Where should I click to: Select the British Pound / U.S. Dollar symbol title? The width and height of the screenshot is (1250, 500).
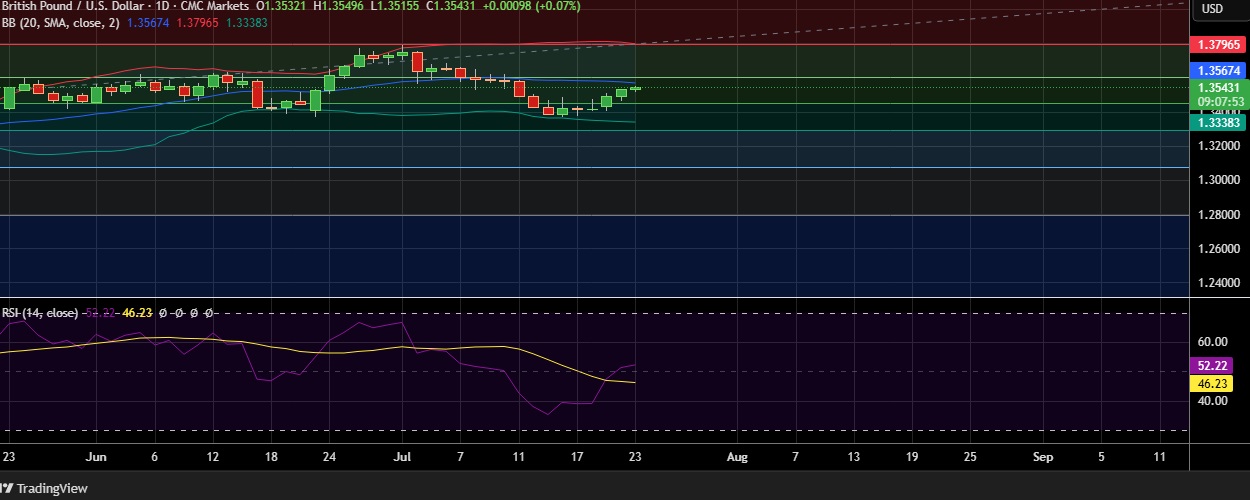[70, 6]
